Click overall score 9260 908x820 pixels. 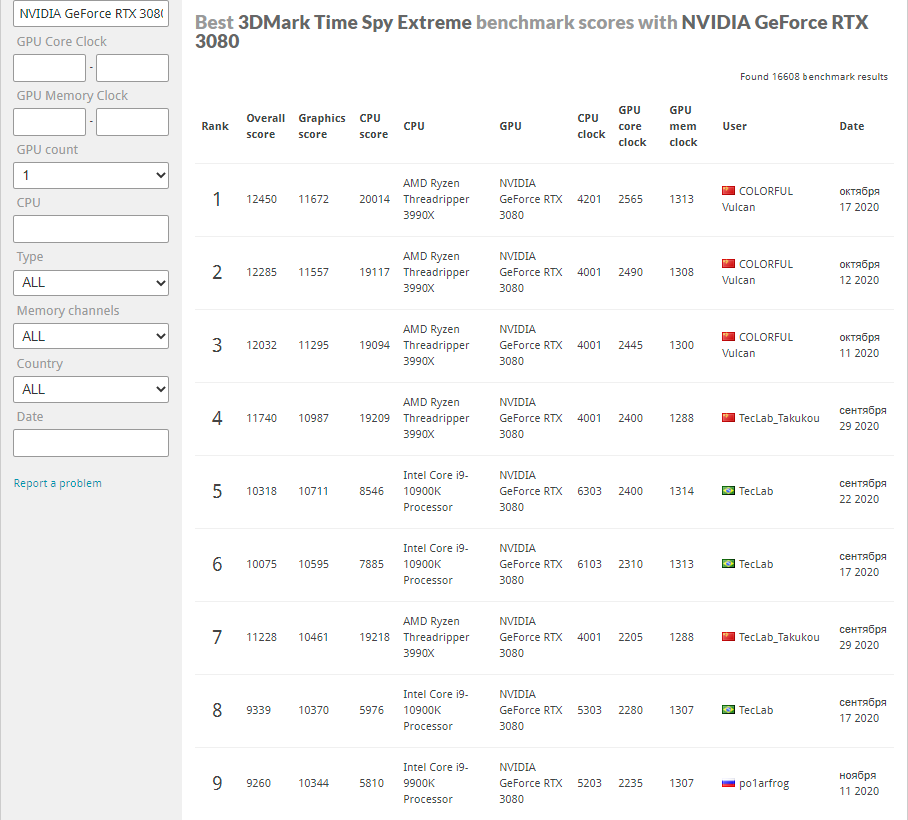[x=258, y=783]
